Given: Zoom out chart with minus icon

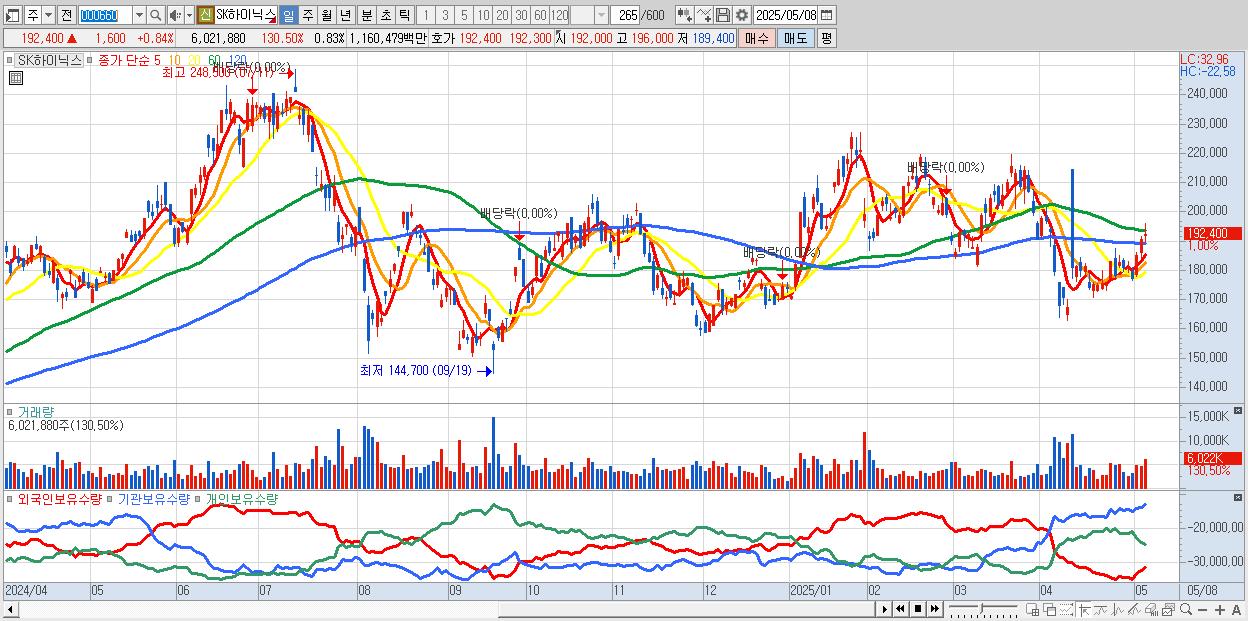Looking at the screenshot, I should pos(1202,610).
